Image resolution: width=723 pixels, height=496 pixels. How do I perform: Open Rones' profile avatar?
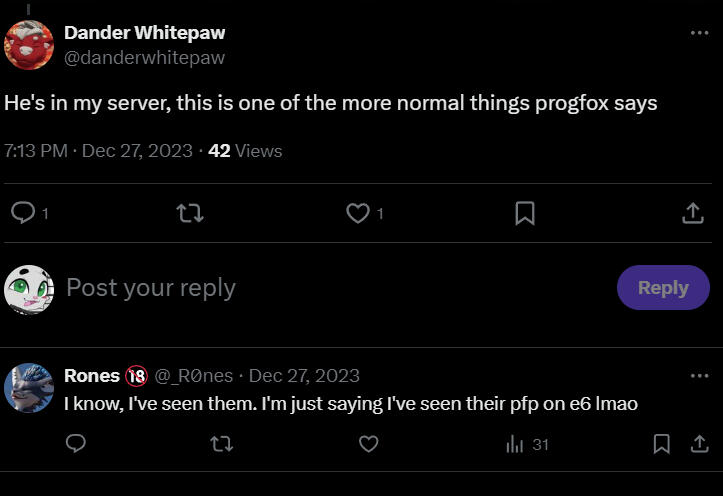[29, 387]
